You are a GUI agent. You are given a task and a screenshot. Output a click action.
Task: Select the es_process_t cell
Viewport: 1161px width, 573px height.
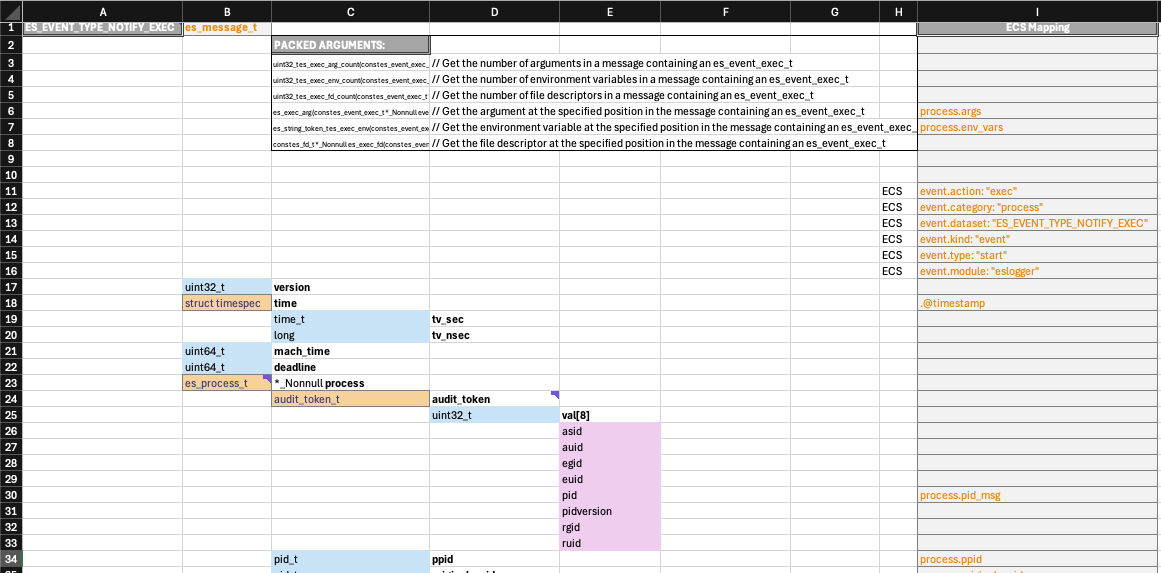[227, 383]
